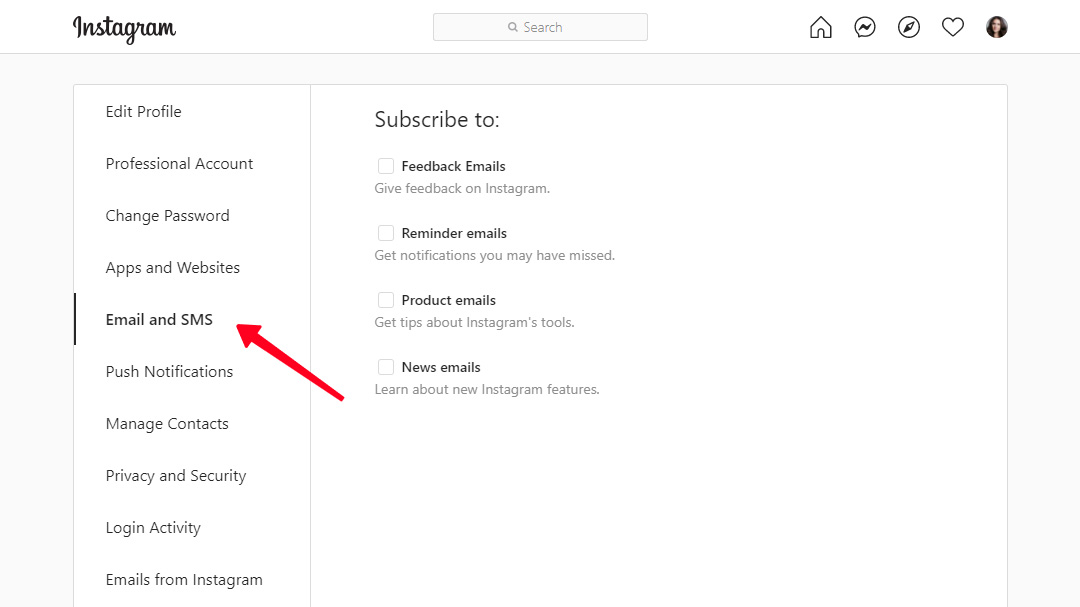Enable News emails checkbox
The height and width of the screenshot is (607, 1080).
coord(386,367)
